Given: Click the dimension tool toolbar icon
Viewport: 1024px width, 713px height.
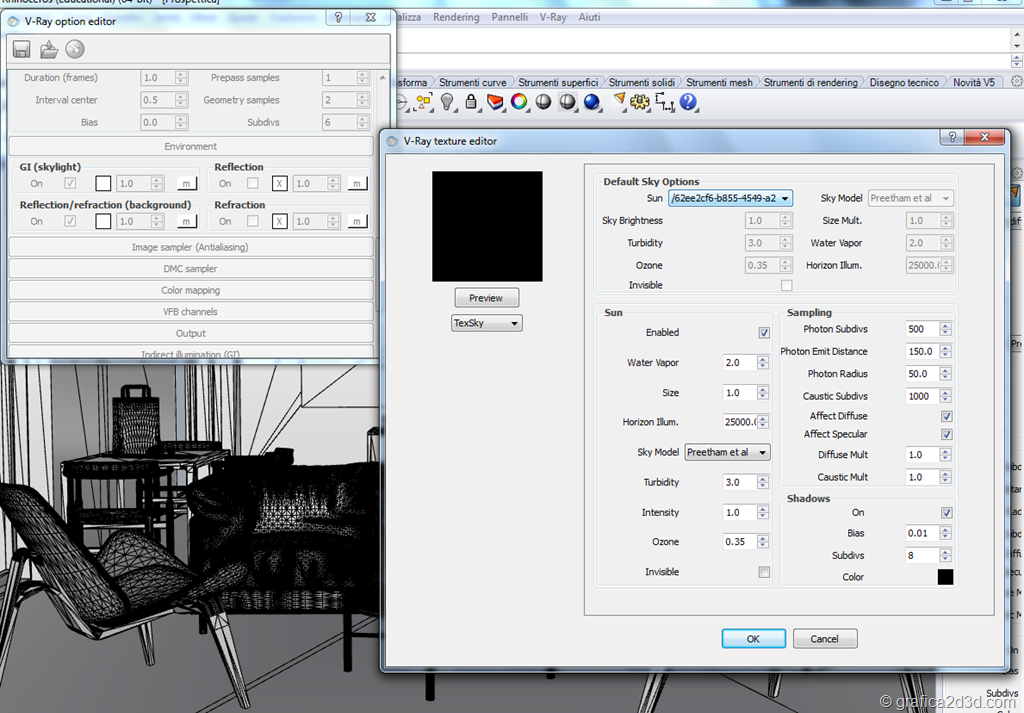Looking at the screenshot, I should (664, 102).
